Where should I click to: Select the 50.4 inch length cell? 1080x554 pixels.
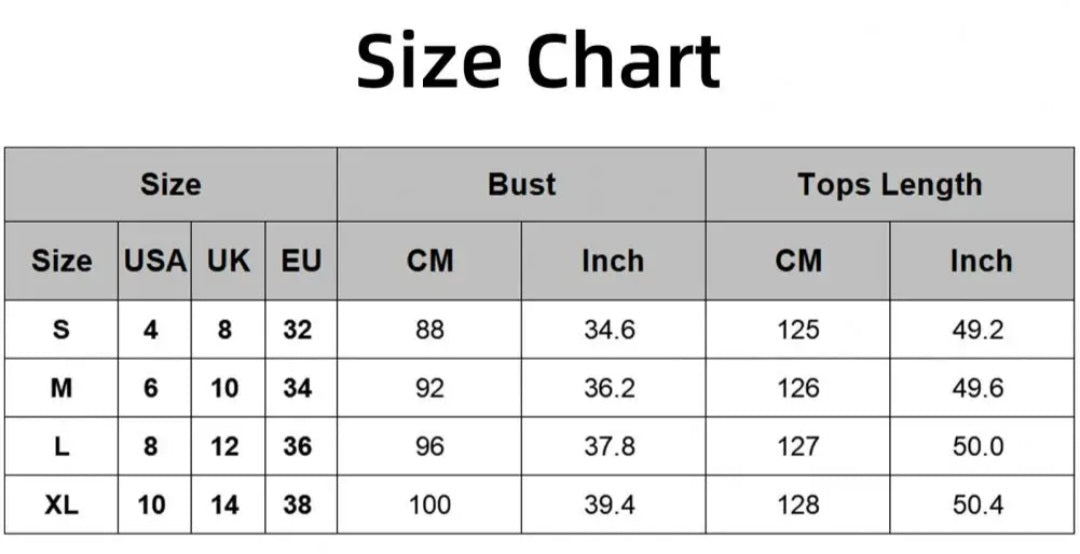tap(977, 505)
